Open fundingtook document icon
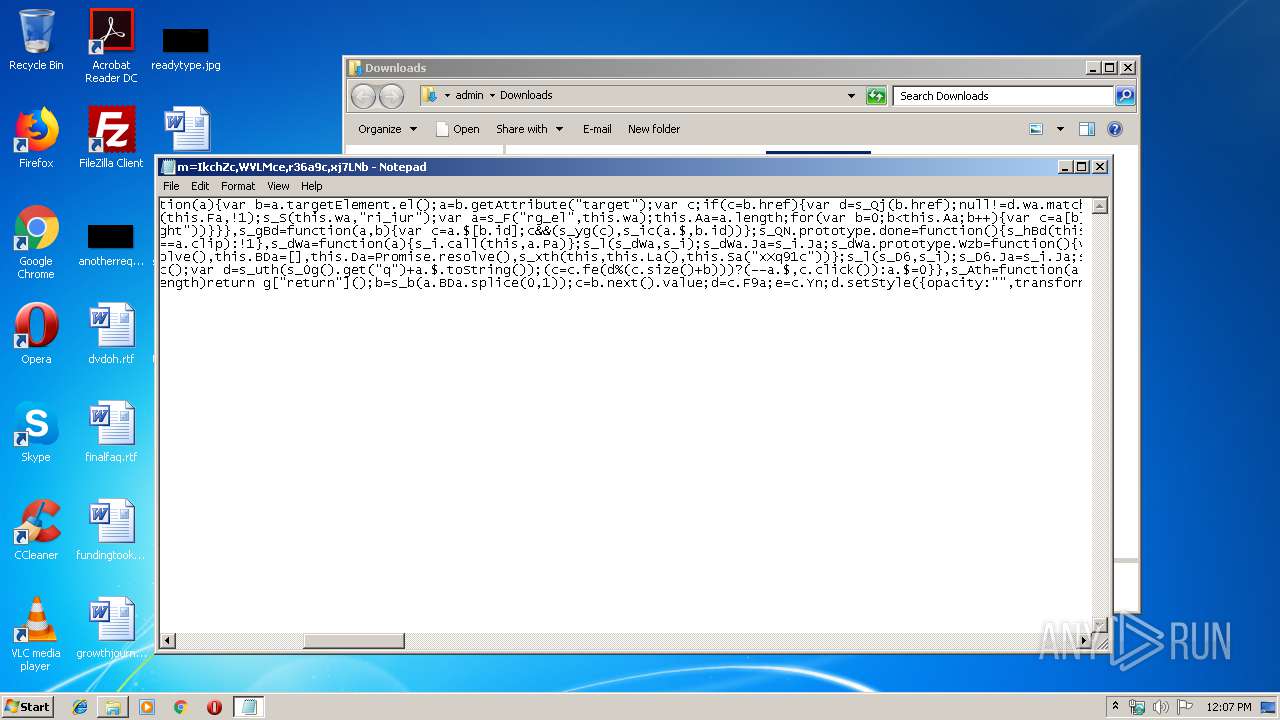Screen dimensions: 1280x720 (x=111, y=530)
